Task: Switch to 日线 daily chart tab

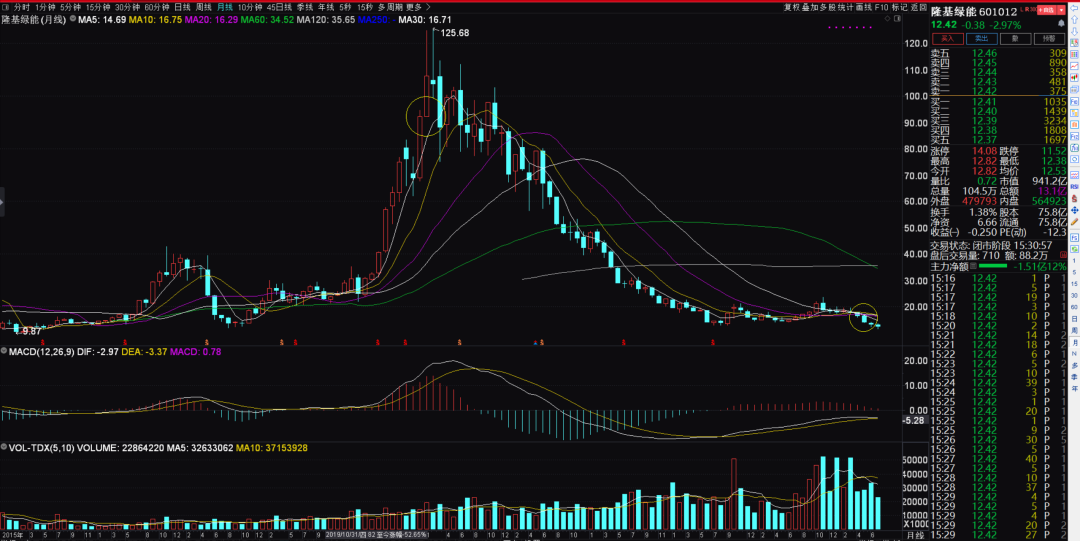Action: (183, 7)
